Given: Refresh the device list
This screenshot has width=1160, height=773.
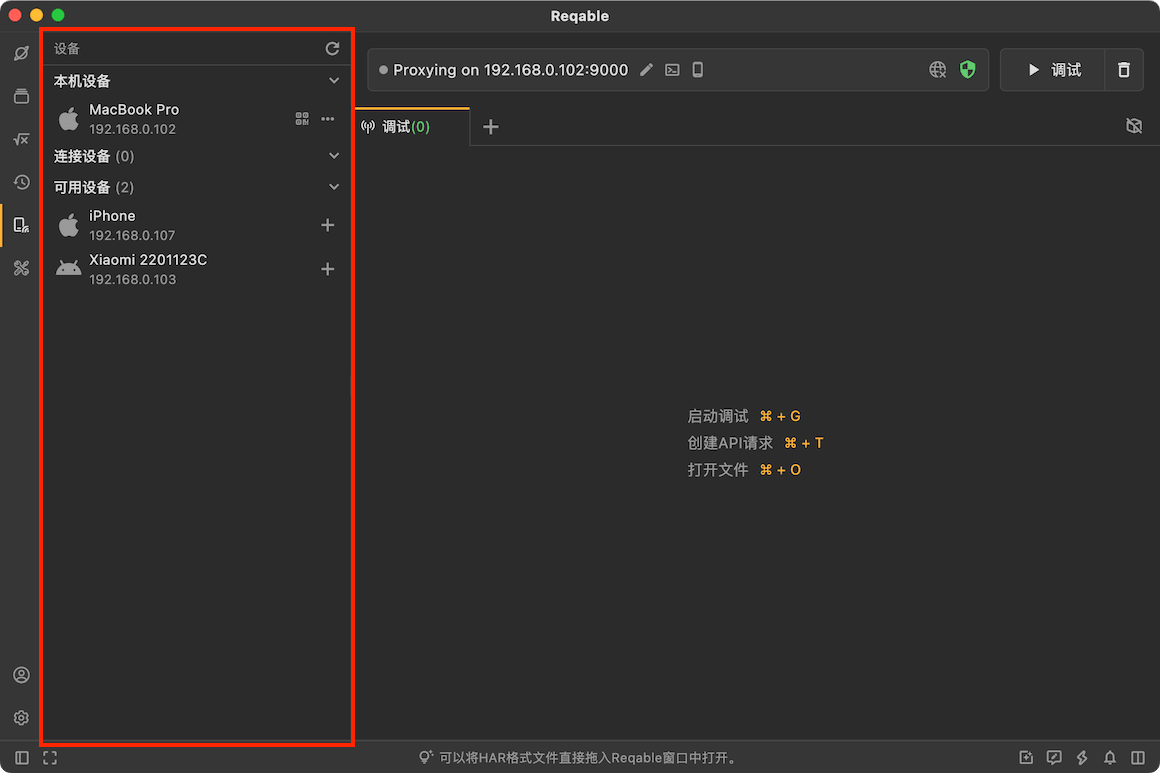Looking at the screenshot, I should click(332, 49).
